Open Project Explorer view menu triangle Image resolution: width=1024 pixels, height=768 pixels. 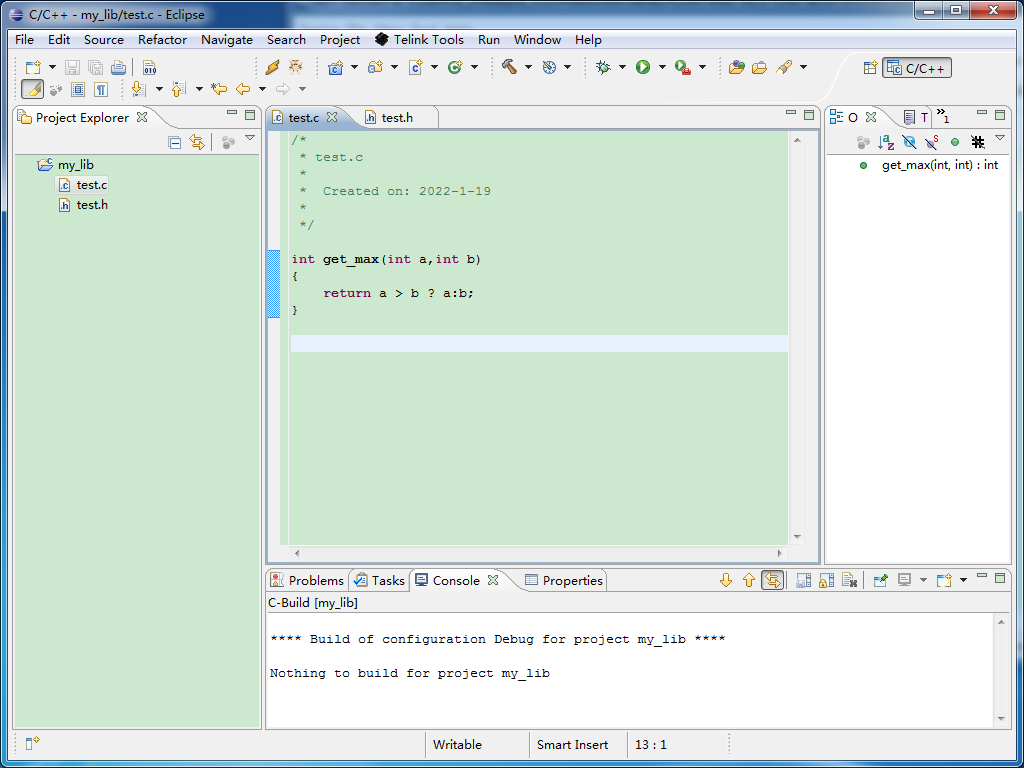pyautogui.click(x=249, y=138)
